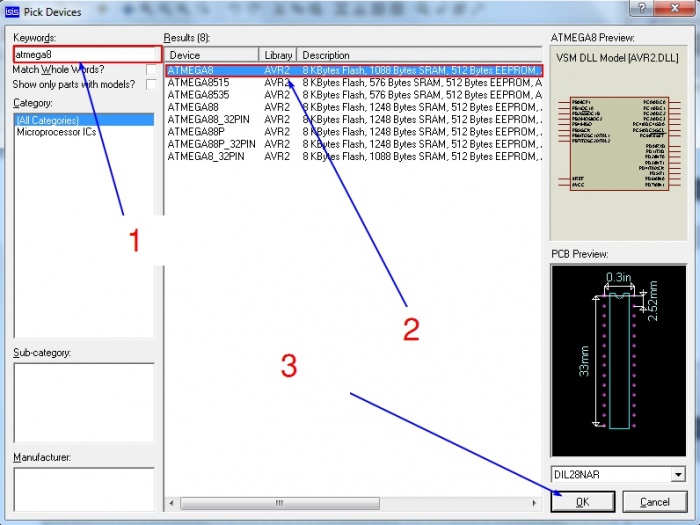The image size is (700, 525).
Task: Click the Cancel button
Action: [655, 502]
